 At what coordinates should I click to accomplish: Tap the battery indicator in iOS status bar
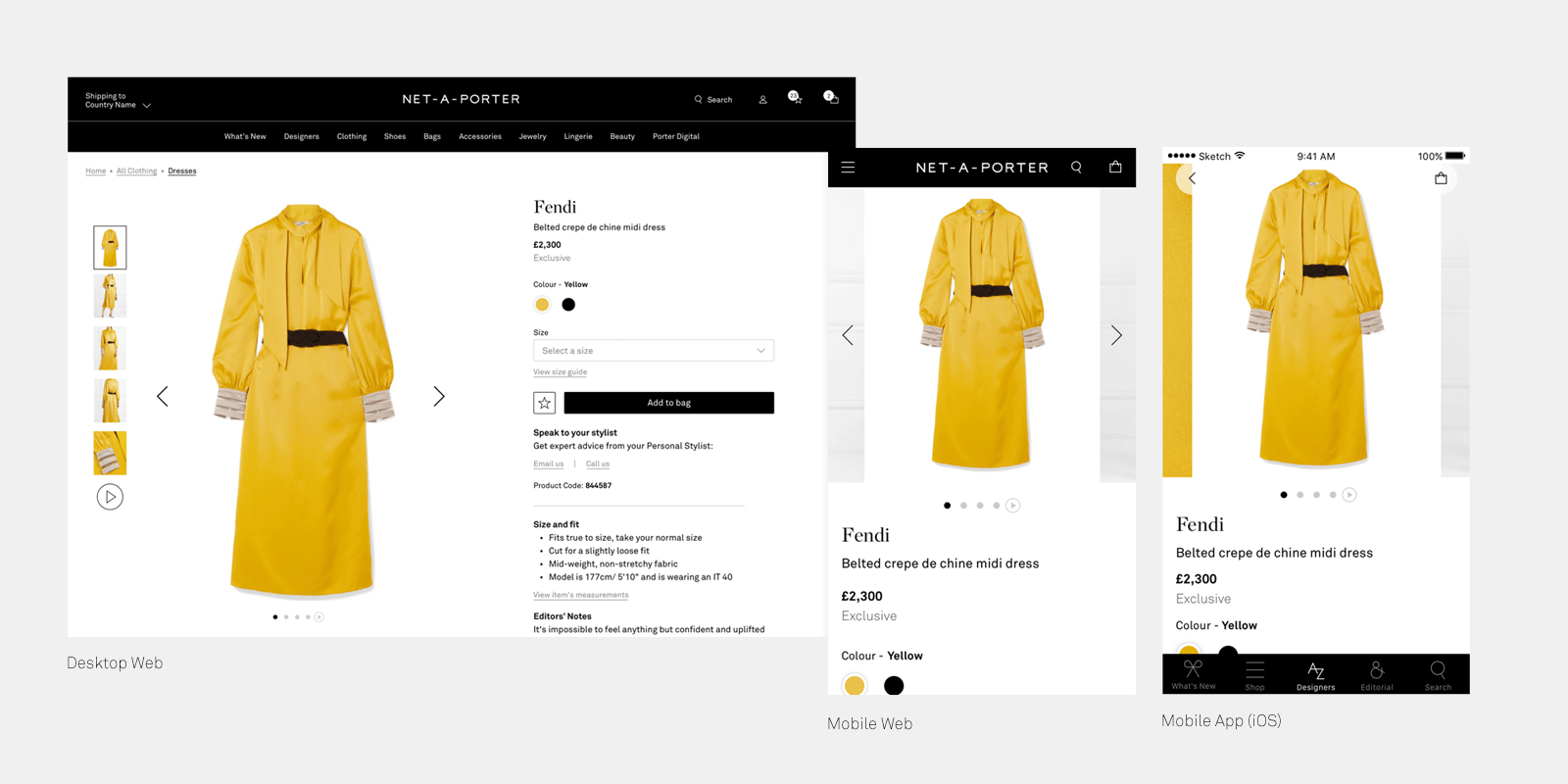pyautogui.click(x=1455, y=156)
